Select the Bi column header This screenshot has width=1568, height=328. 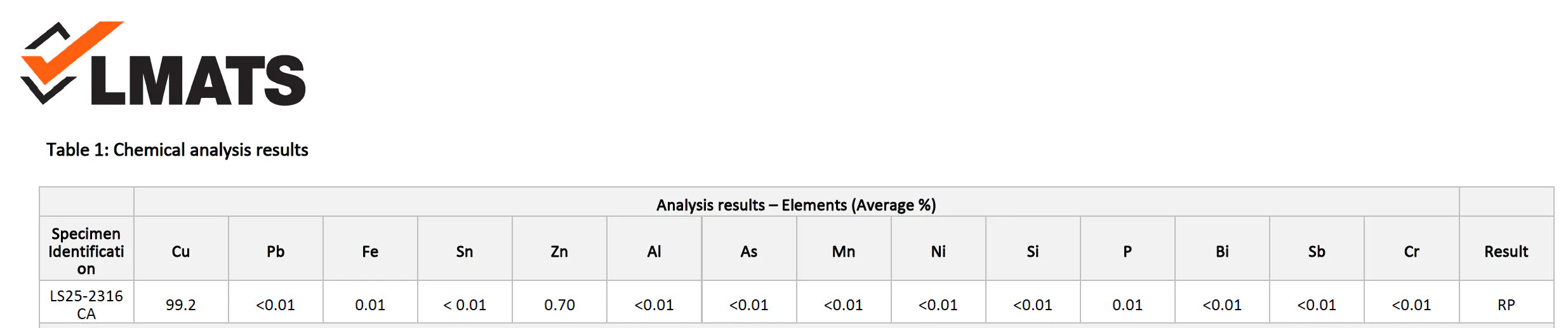pos(1222,252)
